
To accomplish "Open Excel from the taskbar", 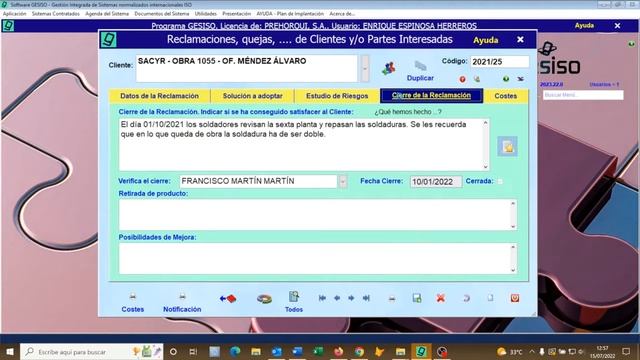I will (318, 351).
